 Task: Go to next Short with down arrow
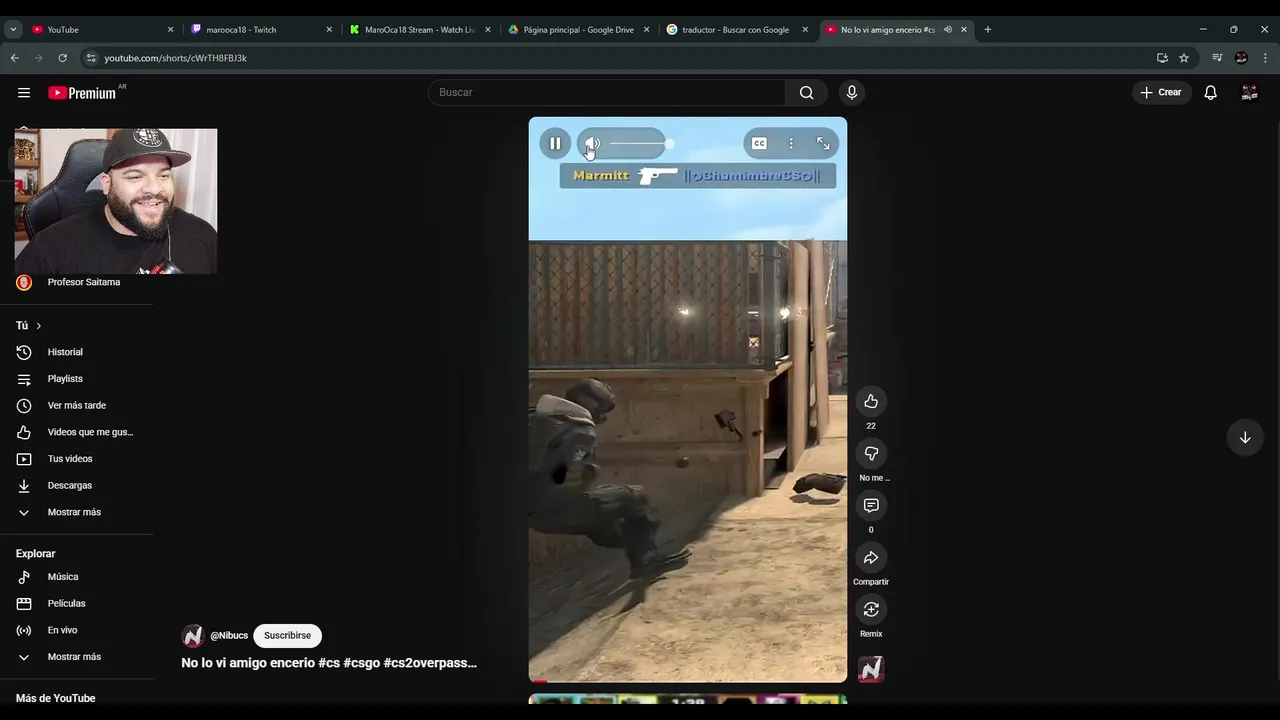1245,437
